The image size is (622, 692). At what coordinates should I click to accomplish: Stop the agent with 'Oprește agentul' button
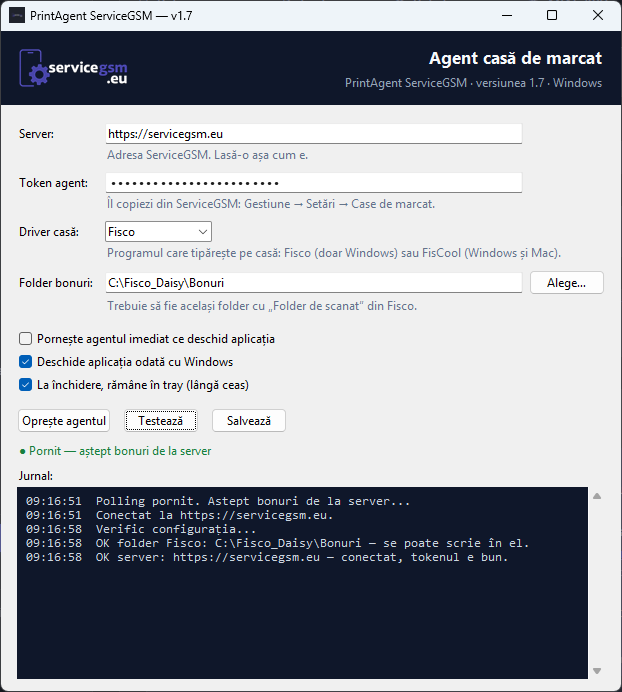(x=64, y=421)
